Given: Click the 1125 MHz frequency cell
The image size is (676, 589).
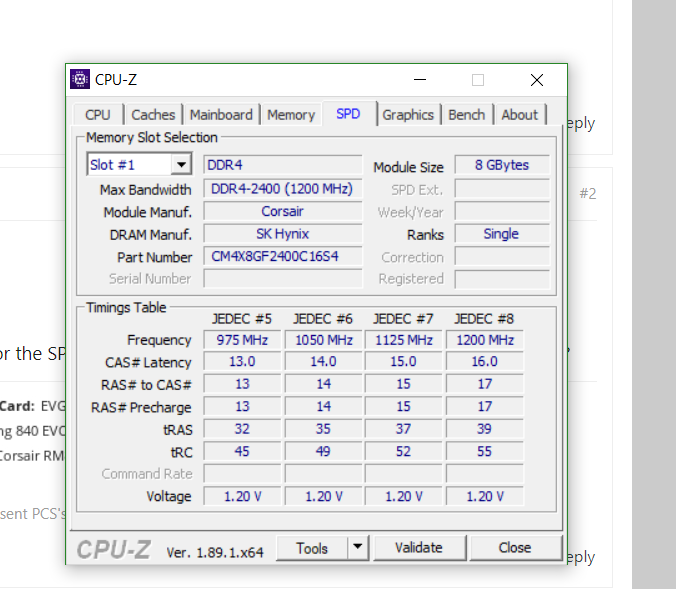Looking at the screenshot, I should (404, 340).
